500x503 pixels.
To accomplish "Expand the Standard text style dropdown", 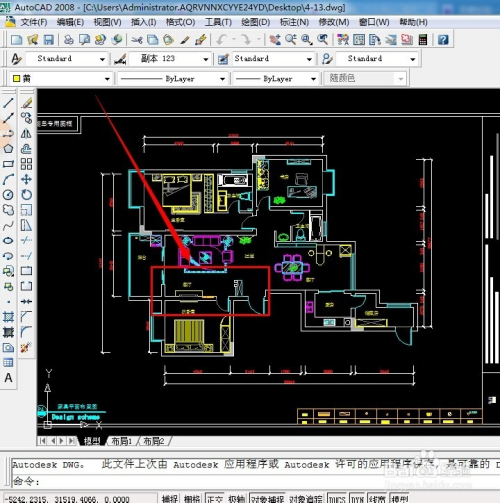I will point(67,59).
